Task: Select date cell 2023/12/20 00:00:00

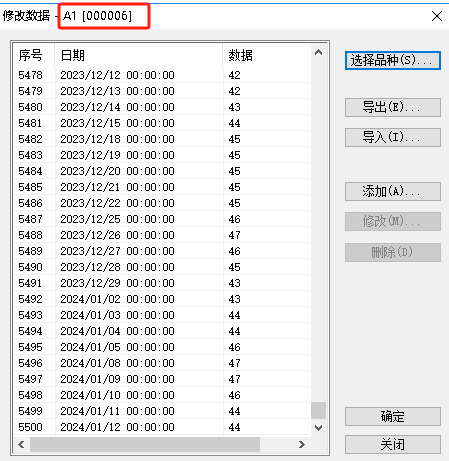Action: 117,171
